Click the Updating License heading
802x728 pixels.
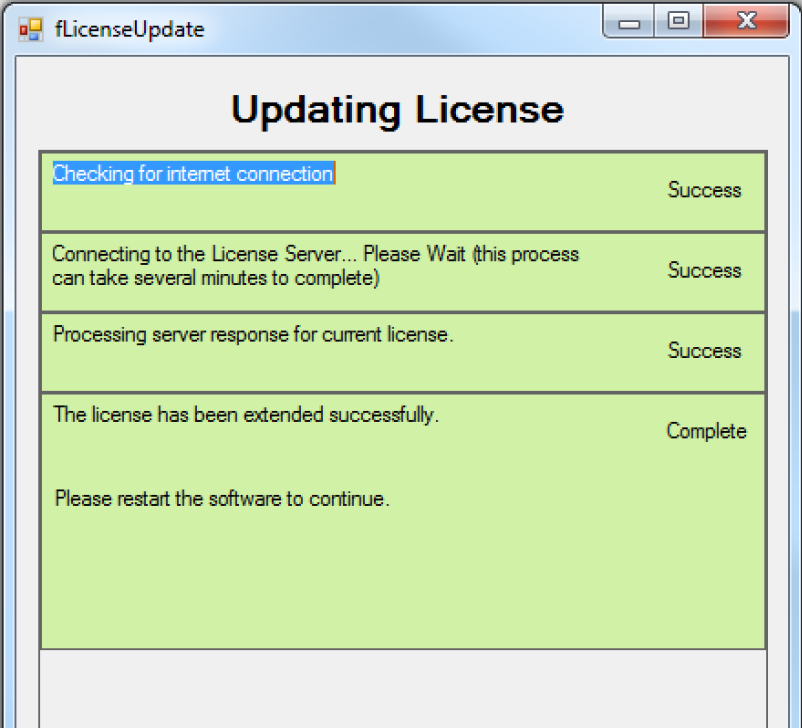[397, 109]
